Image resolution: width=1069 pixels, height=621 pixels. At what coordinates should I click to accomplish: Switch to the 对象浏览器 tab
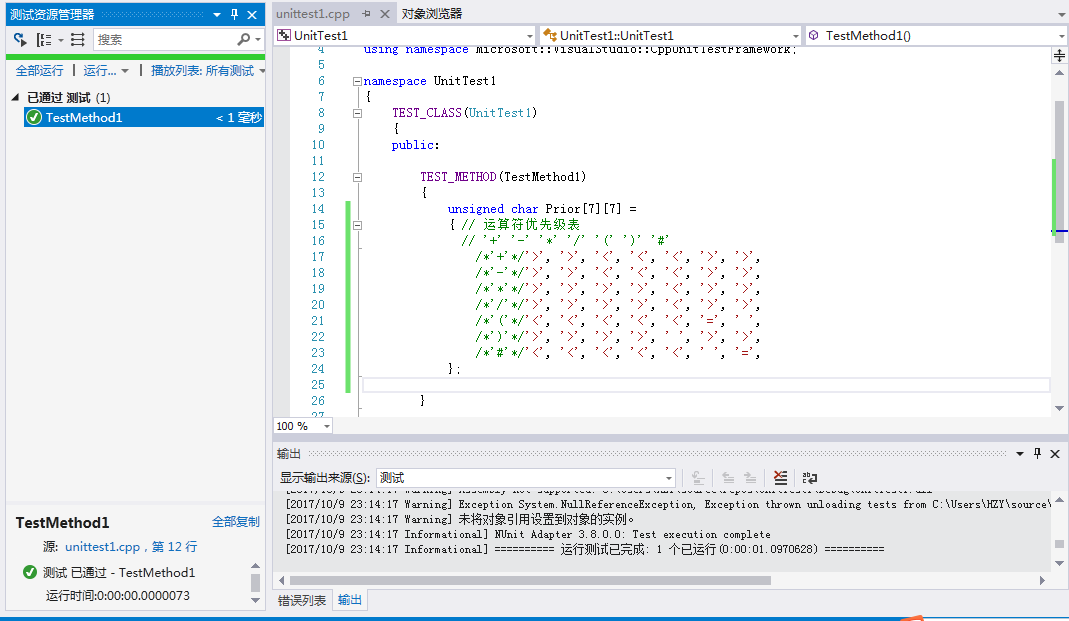(432, 14)
